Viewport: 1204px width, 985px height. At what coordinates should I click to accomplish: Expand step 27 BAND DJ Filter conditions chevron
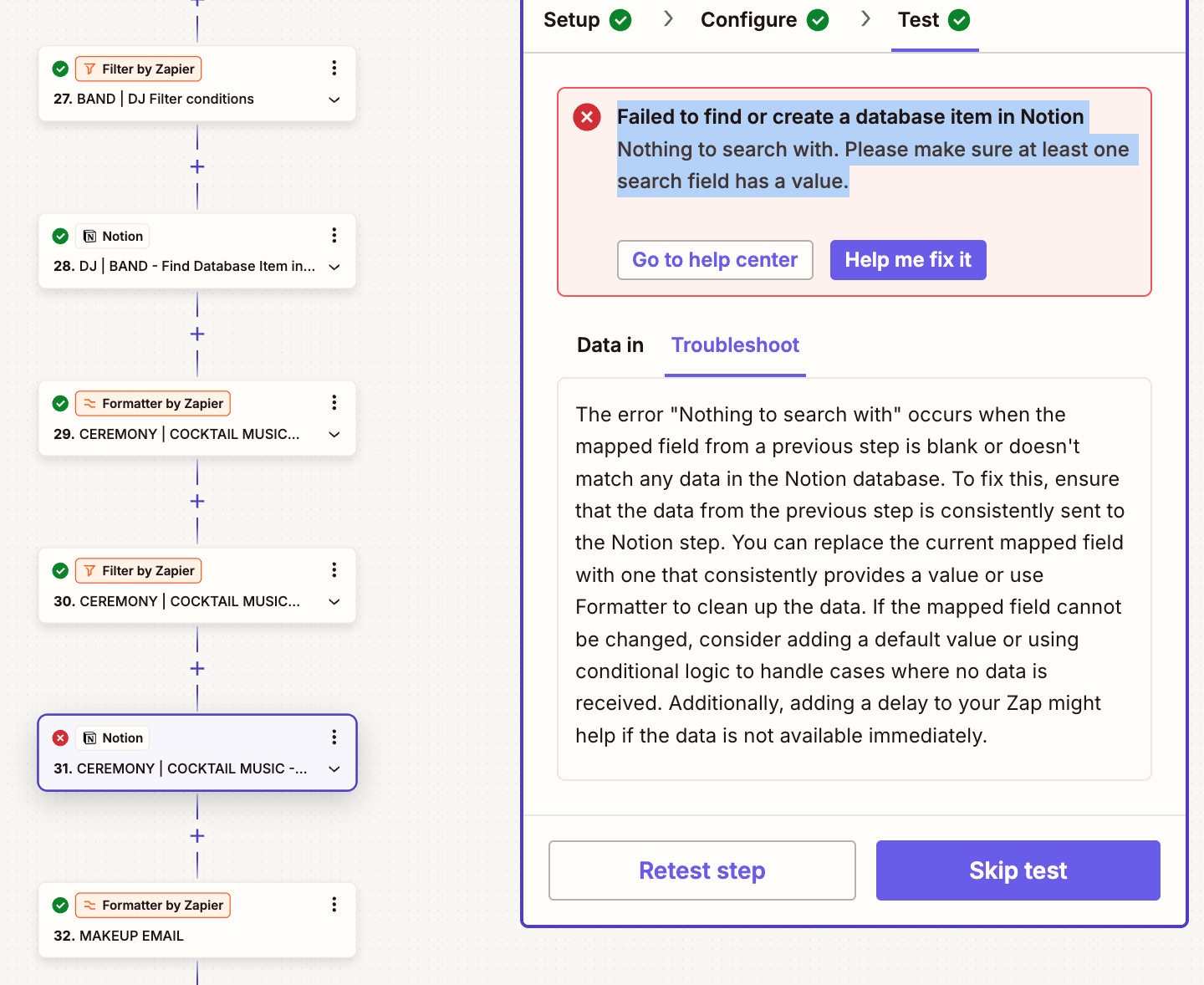click(334, 100)
